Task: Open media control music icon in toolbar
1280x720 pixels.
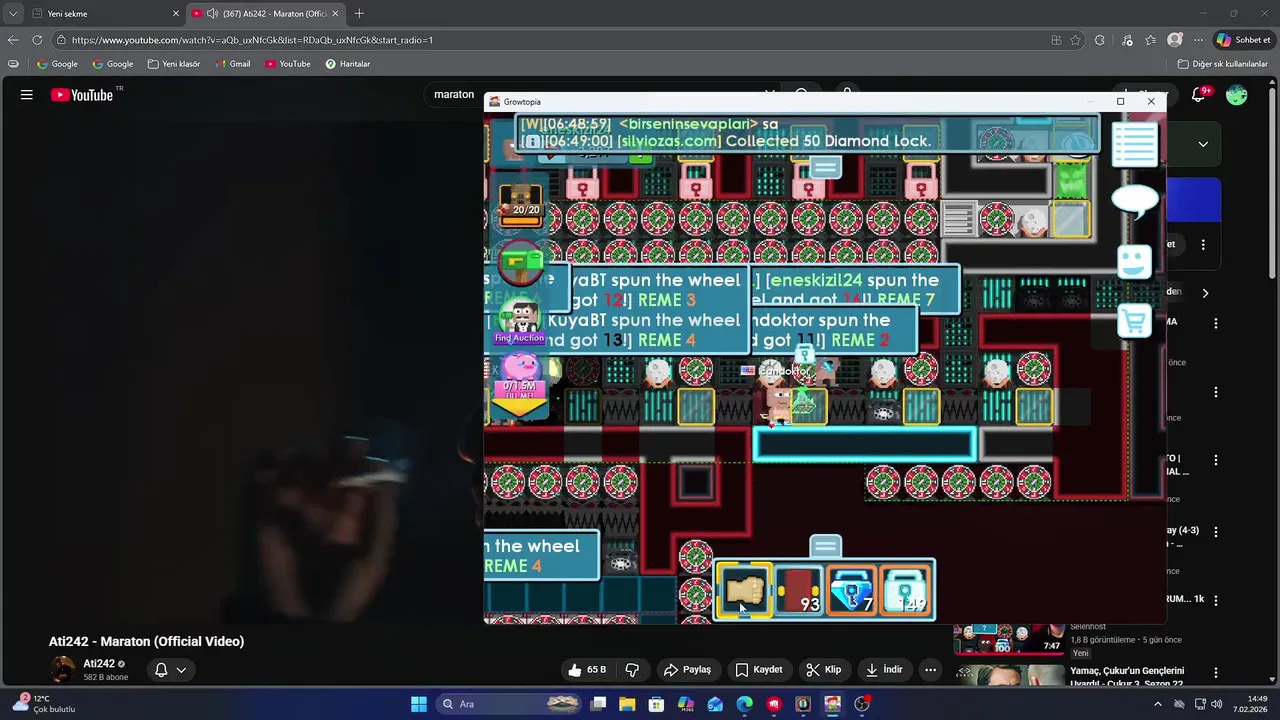Action: 1127,40
